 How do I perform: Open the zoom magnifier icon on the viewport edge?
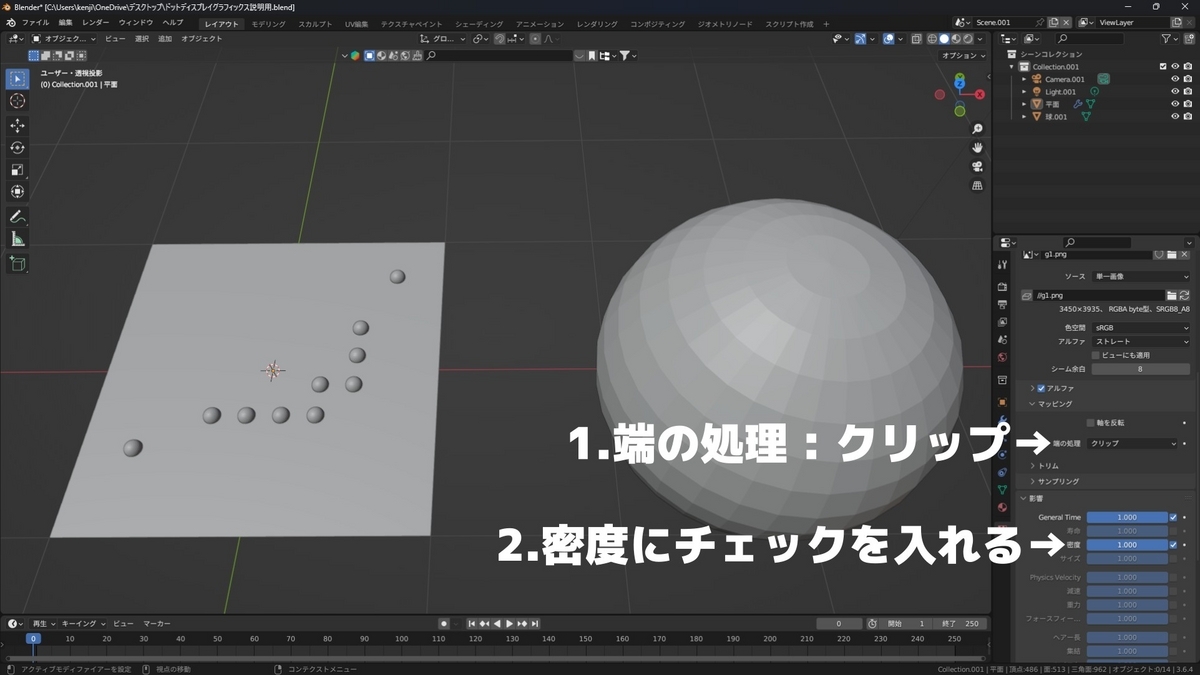tap(977, 128)
